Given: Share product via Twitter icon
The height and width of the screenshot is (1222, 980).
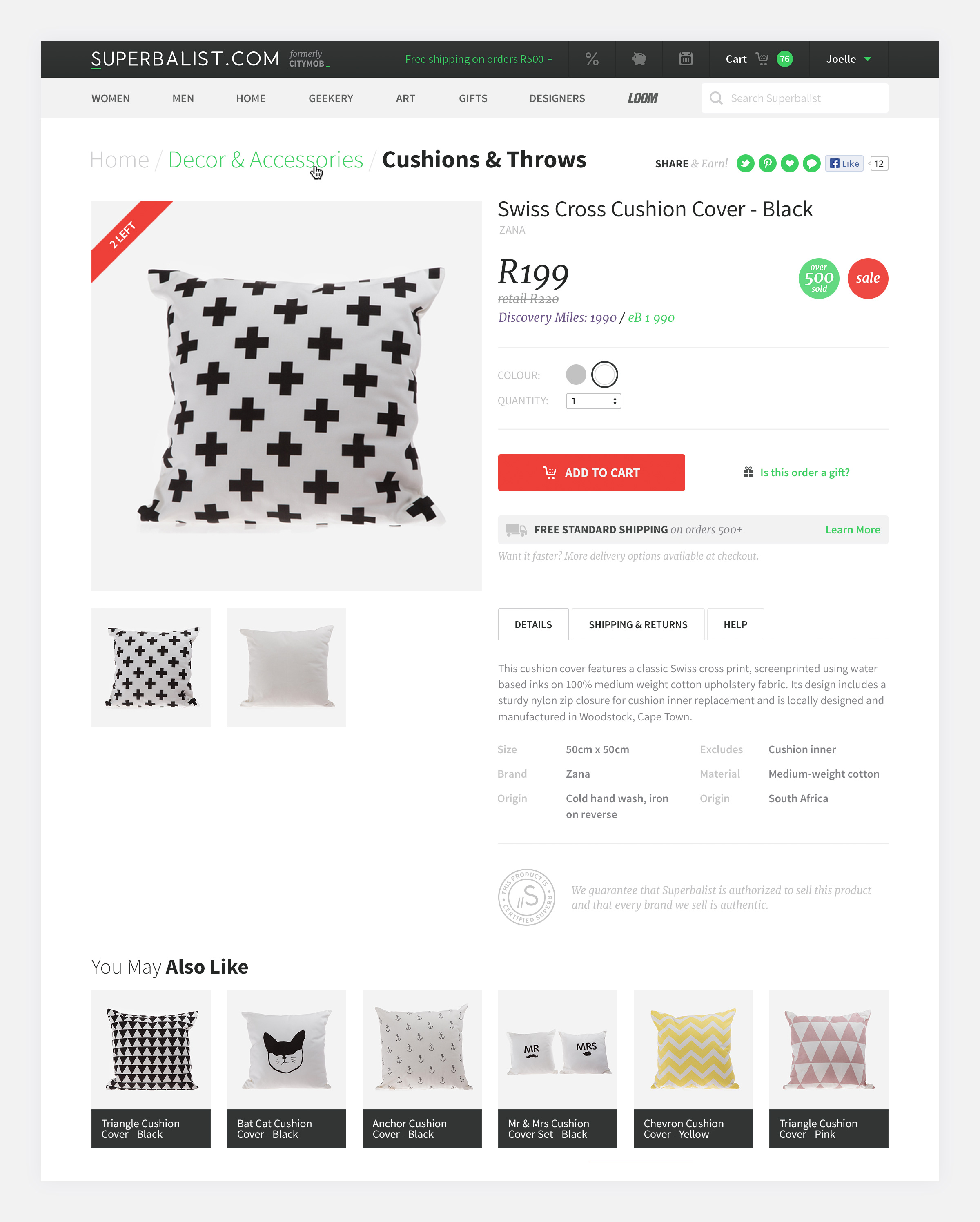Looking at the screenshot, I should point(745,164).
